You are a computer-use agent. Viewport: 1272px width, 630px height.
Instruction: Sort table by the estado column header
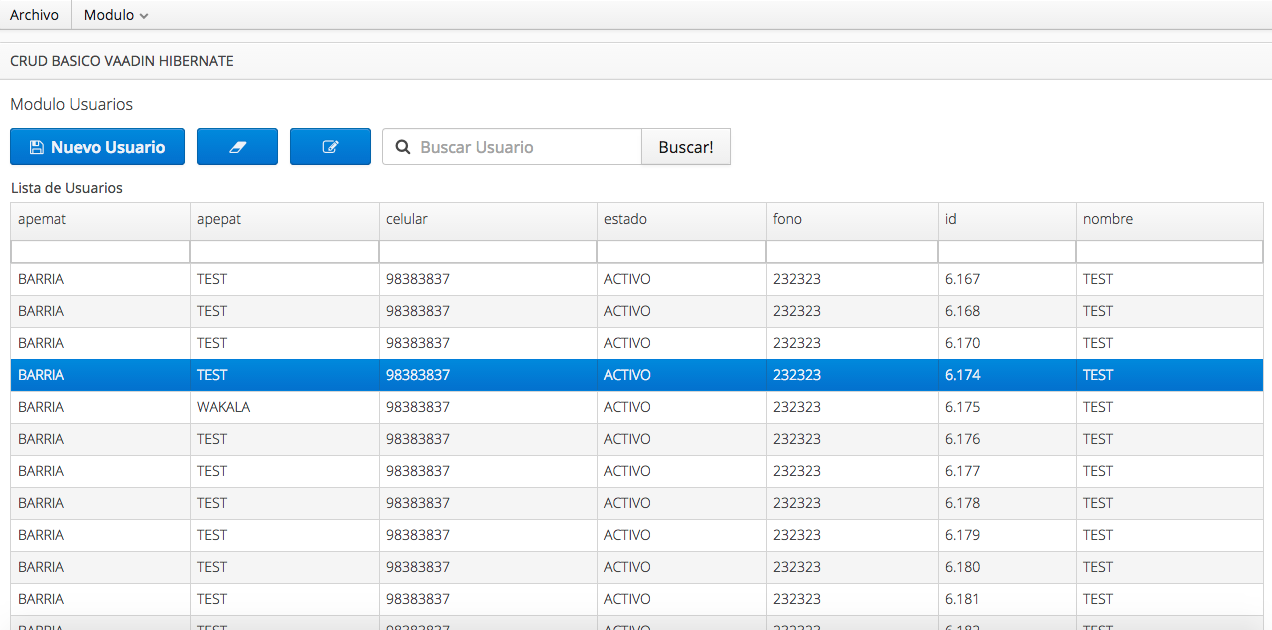point(681,219)
